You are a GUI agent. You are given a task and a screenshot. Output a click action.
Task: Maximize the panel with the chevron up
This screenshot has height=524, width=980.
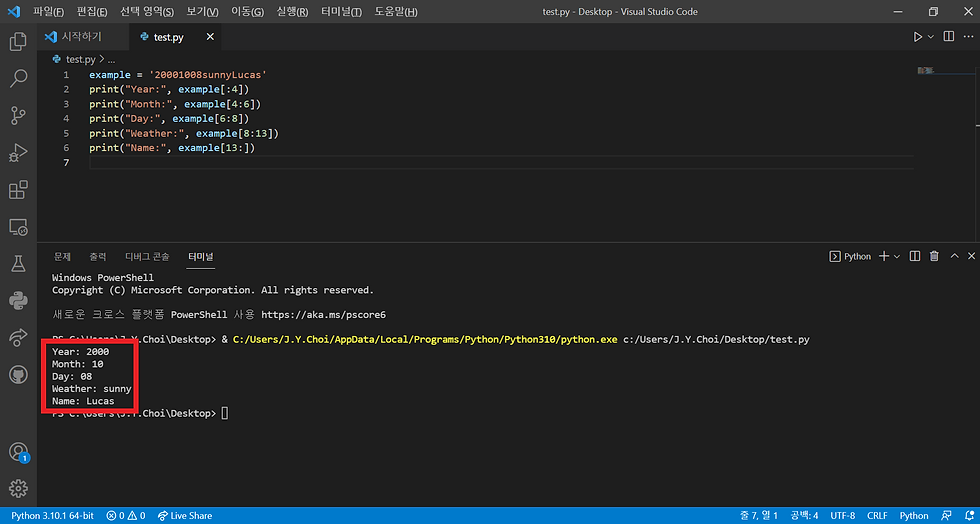click(954, 256)
